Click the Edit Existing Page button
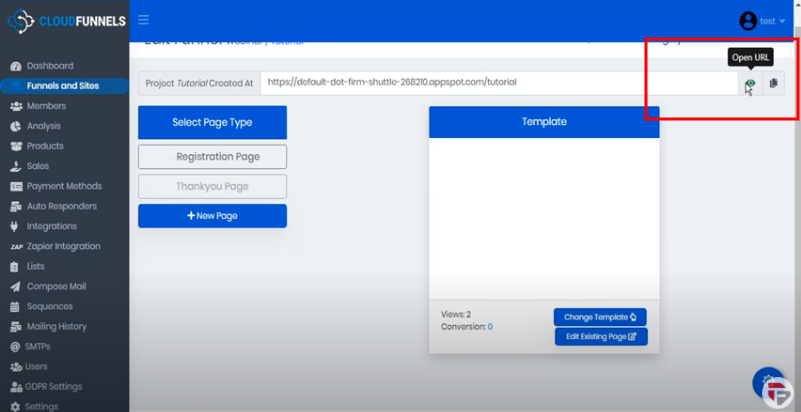Image resolution: width=801 pixels, height=412 pixels. [600, 337]
